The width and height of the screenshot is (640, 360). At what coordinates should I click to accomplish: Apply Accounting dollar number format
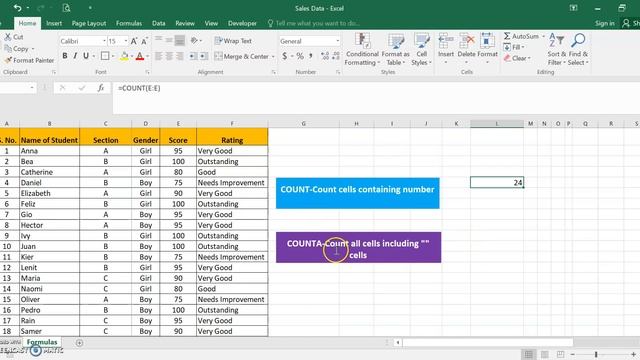coord(284,56)
